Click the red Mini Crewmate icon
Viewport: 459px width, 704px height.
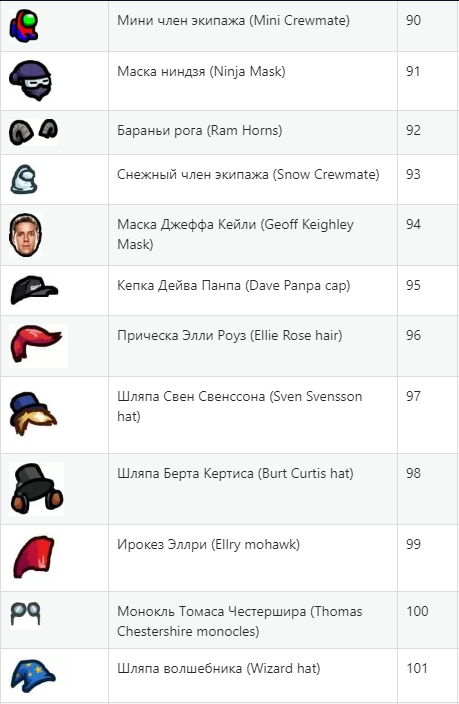coord(23,26)
